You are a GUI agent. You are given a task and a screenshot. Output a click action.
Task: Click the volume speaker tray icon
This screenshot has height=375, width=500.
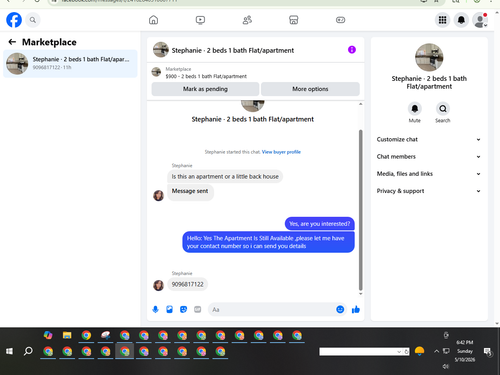[x=445, y=366]
